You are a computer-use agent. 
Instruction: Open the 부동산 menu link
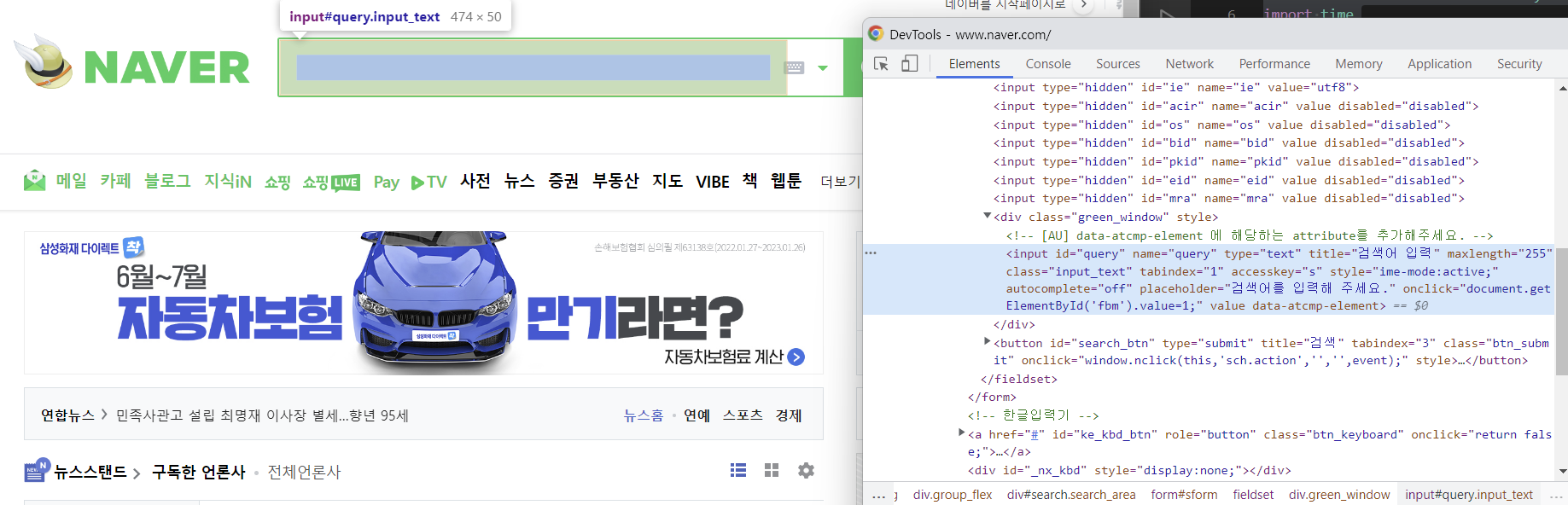(x=615, y=181)
